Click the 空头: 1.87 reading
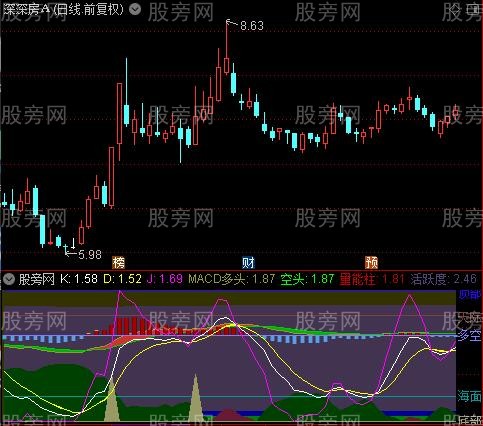The image size is (483, 426). [x=307, y=279]
